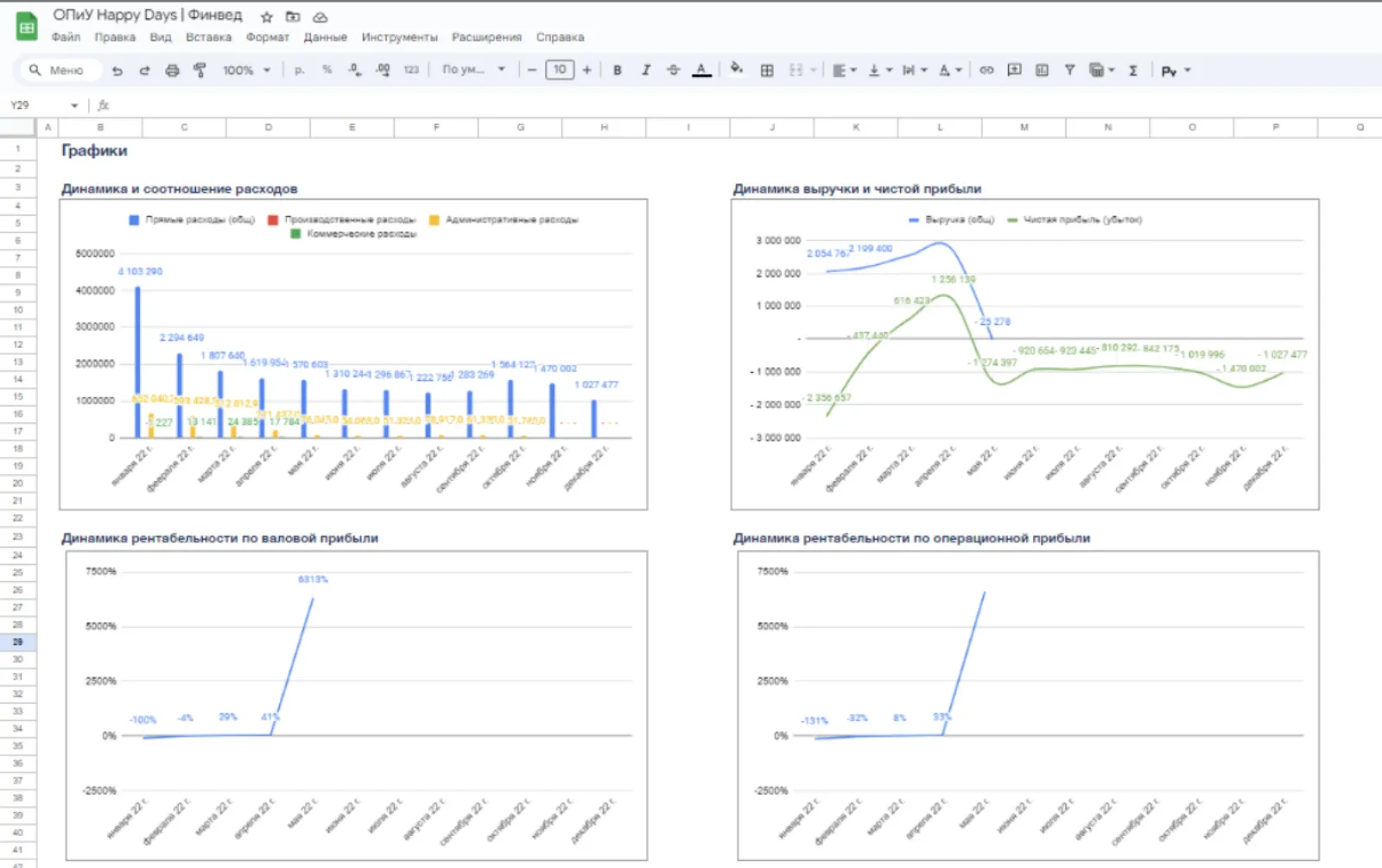Click the Меню search button

(59, 71)
